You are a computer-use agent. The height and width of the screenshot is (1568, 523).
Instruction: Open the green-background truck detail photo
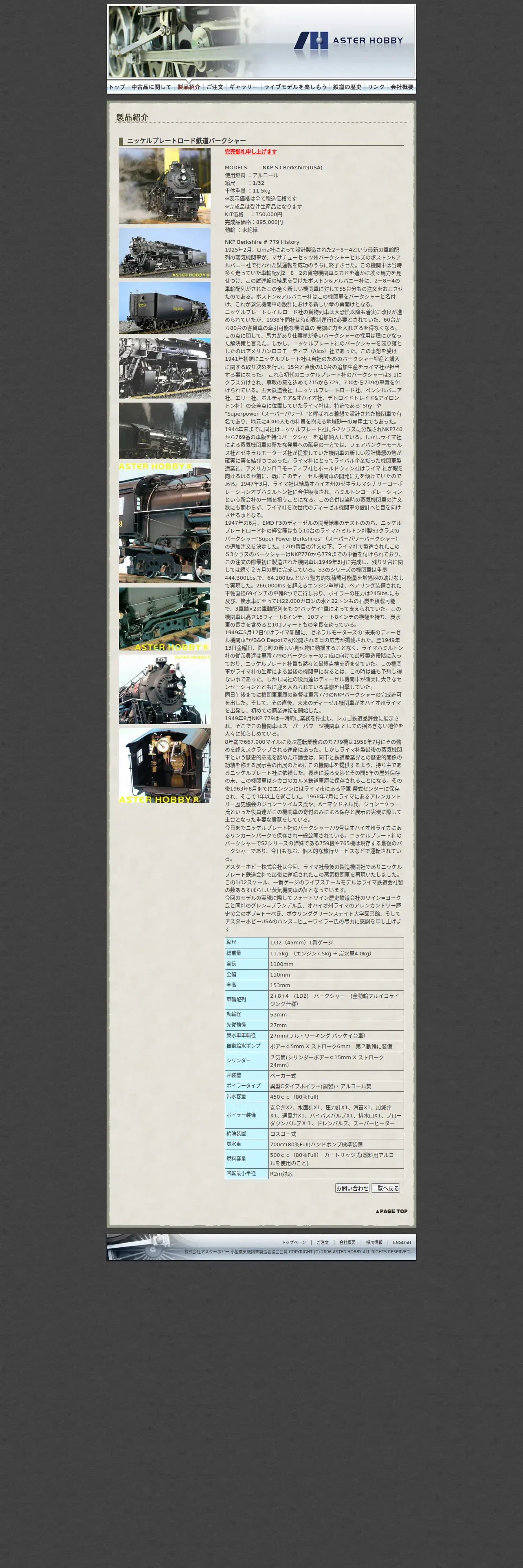pyautogui.click(x=165, y=618)
